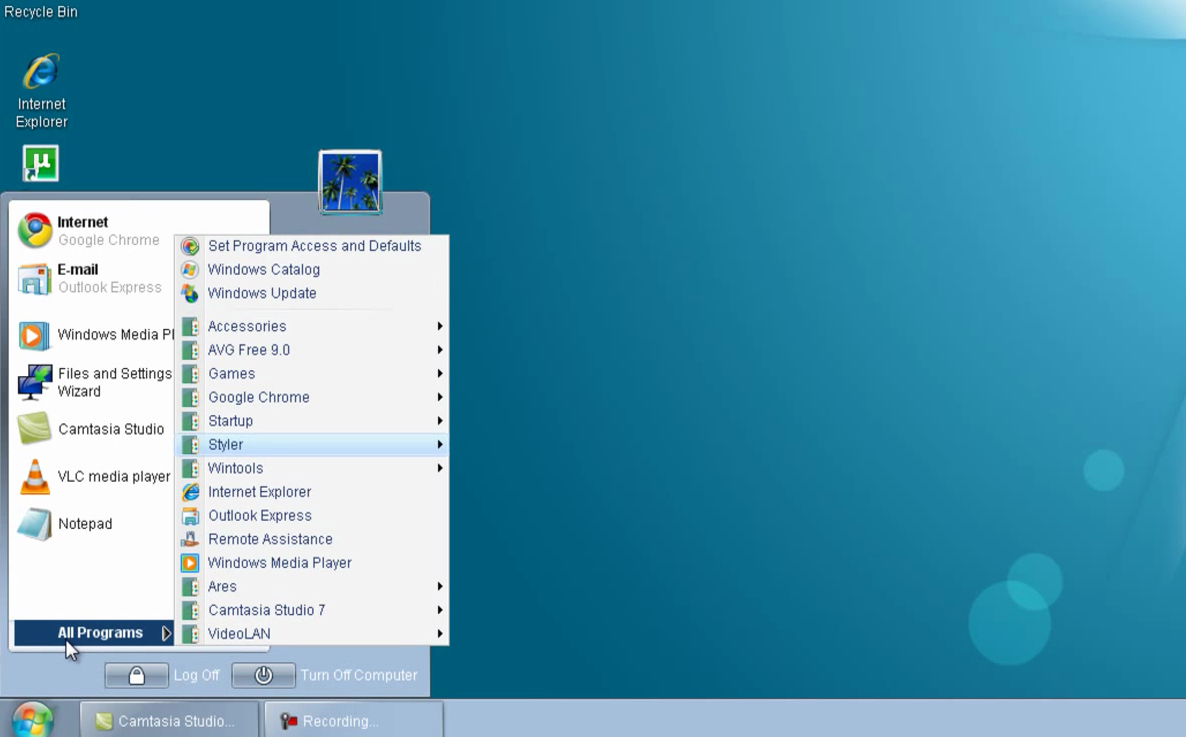Click the Google Chrome icon beside Internet
Screen dimensions: 1186x737
(35, 231)
